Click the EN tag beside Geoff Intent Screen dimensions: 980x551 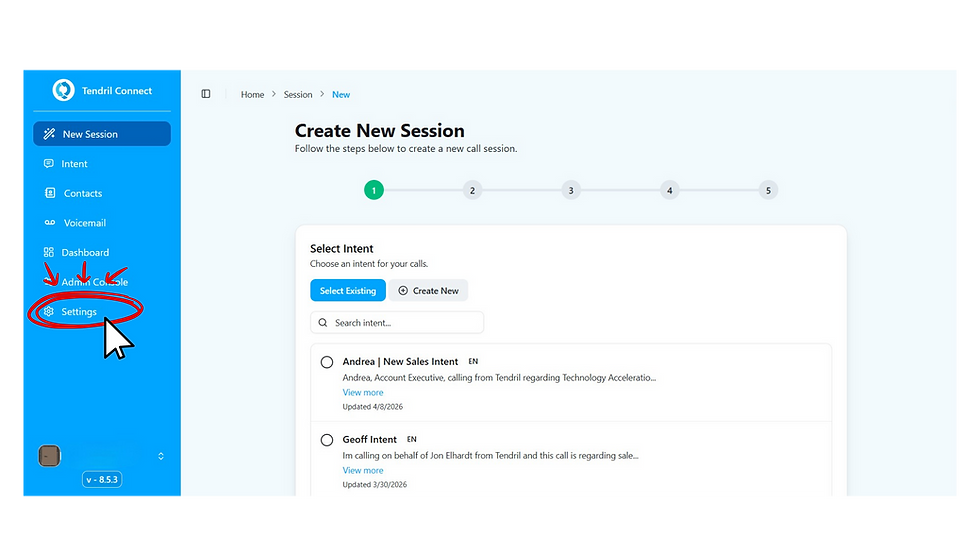tap(411, 439)
